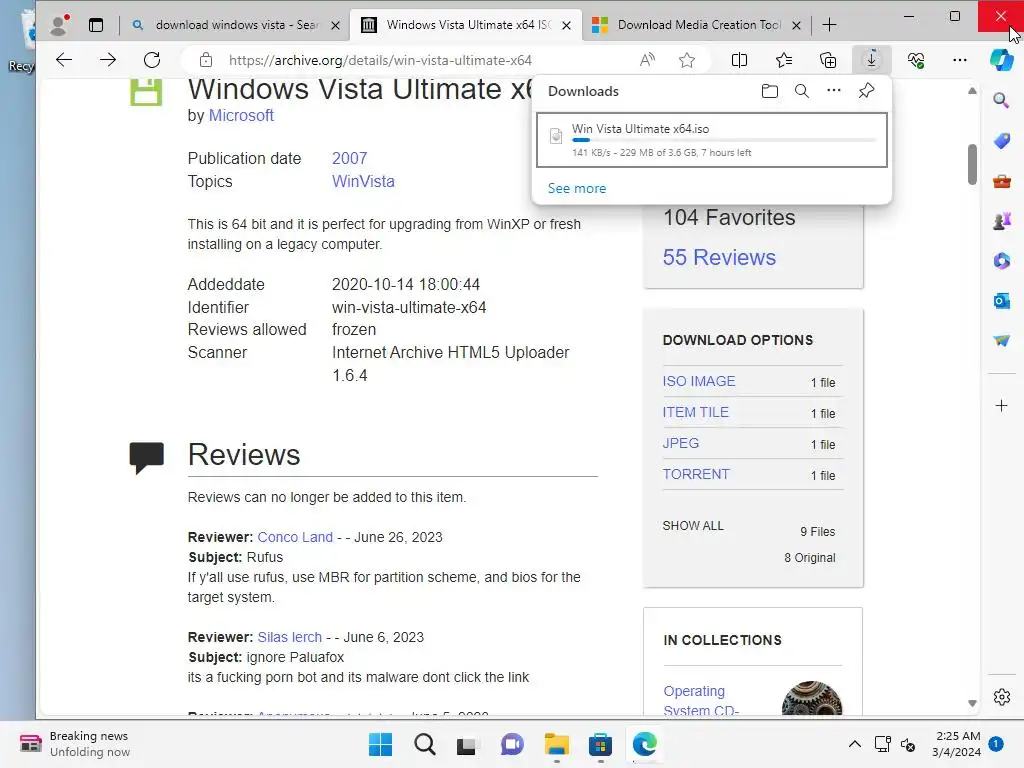View site info via the lock icon
Screen dimensions: 1024x768
click(206, 60)
